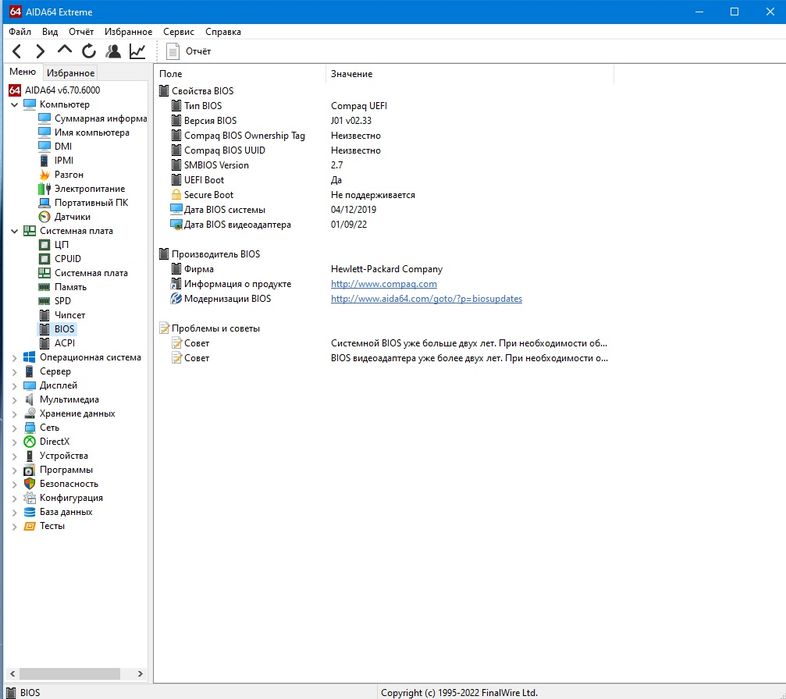Open the aida64.com biosupdates link

tap(426, 299)
